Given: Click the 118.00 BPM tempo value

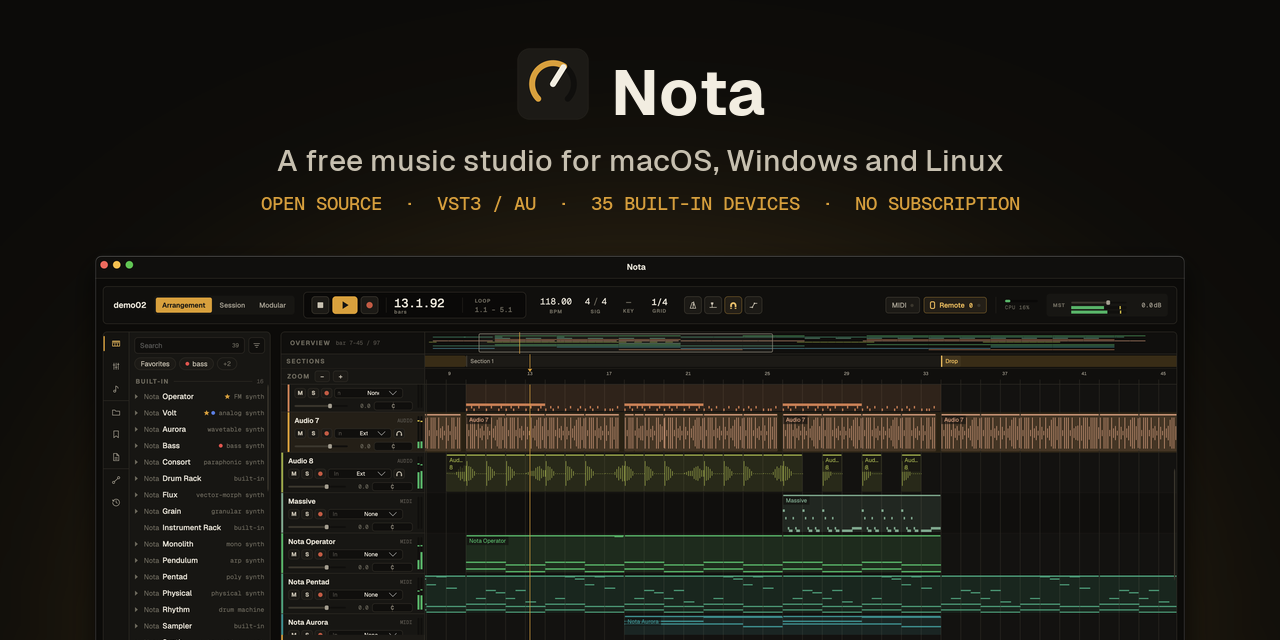Looking at the screenshot, I should (x=556, y=304).
